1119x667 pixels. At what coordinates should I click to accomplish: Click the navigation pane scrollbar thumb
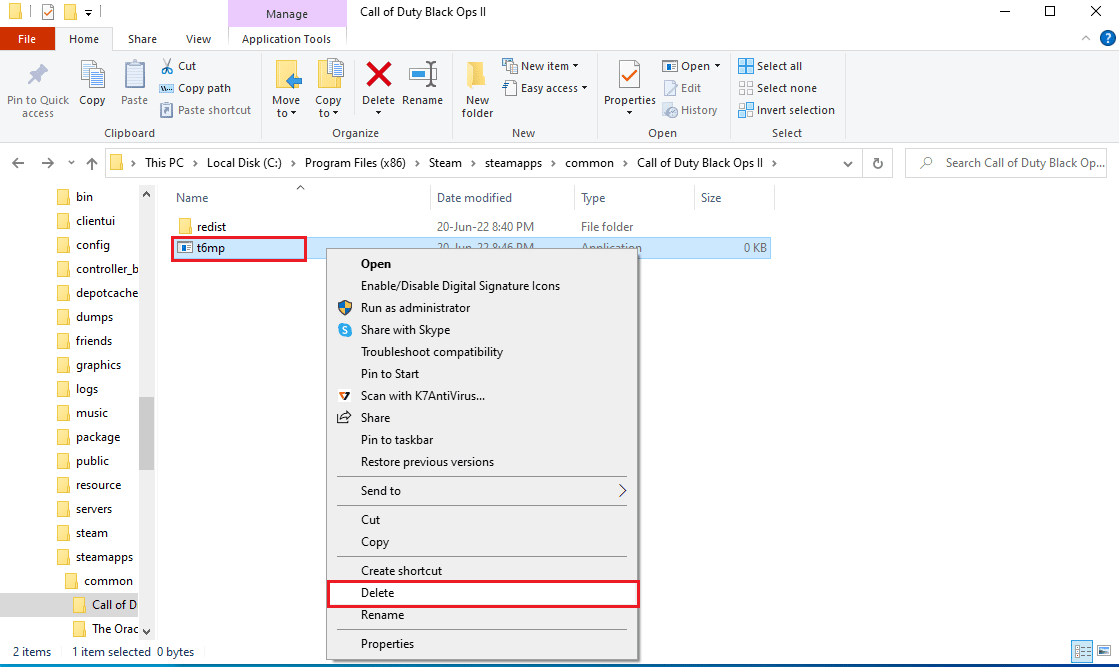point(146,433)
